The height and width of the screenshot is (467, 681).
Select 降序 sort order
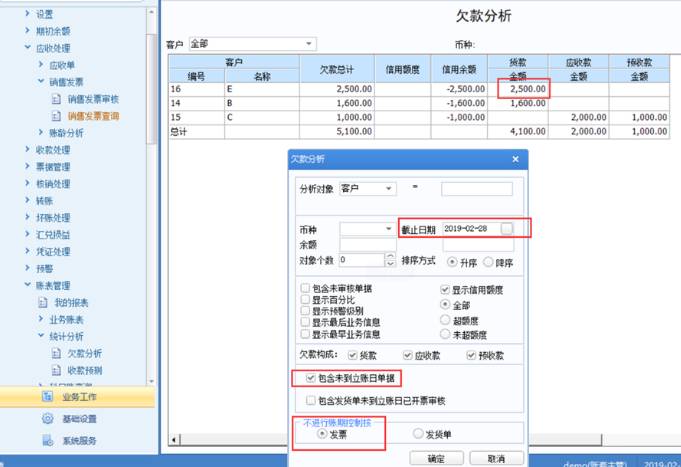[x=488, y=262]
